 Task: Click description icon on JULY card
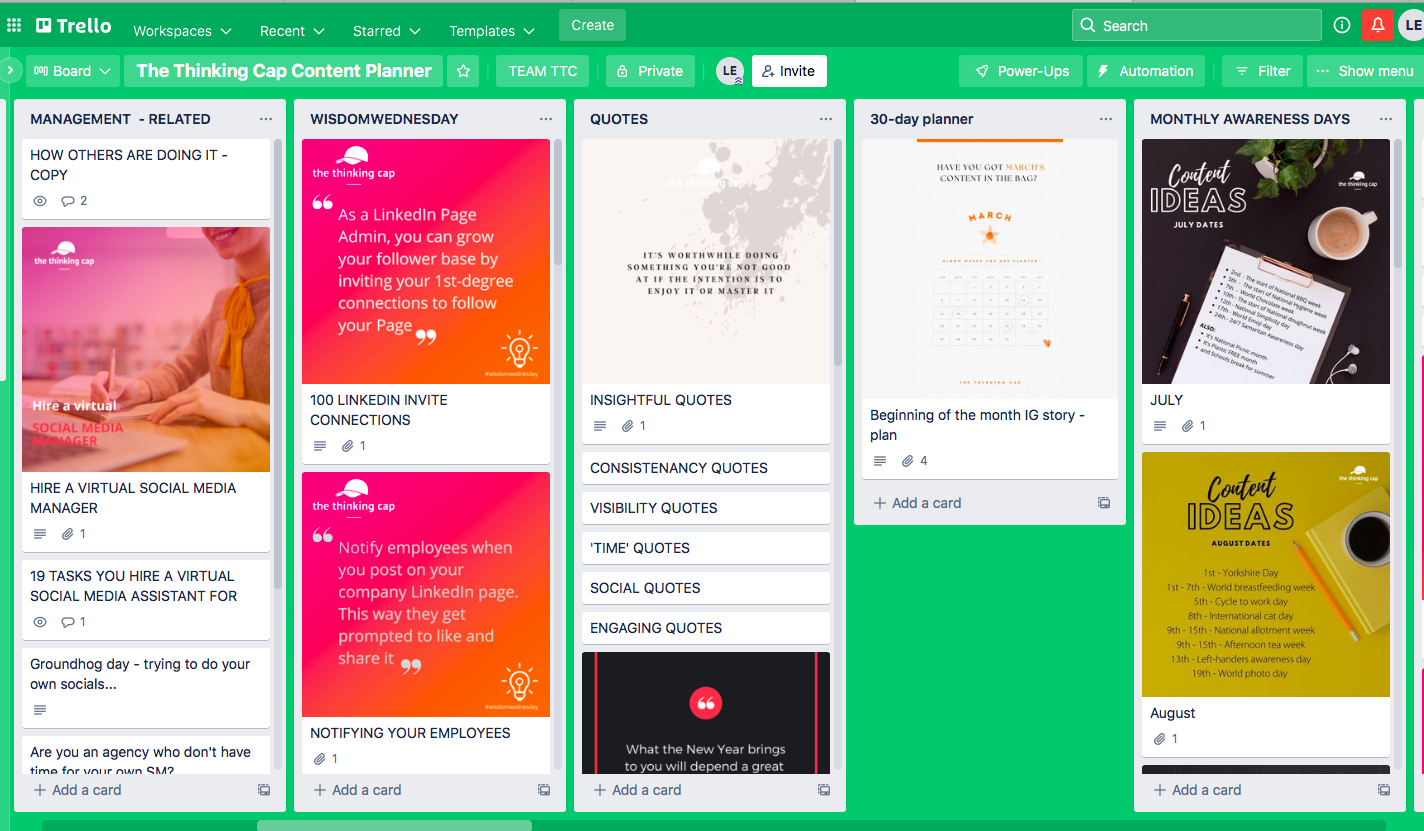point(1160,426)
